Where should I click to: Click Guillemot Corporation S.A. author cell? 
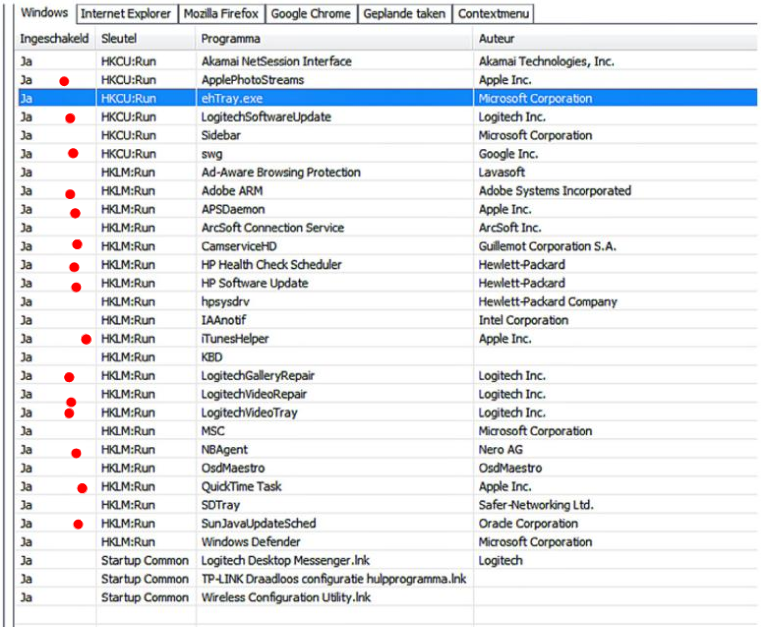click(547, 246)
